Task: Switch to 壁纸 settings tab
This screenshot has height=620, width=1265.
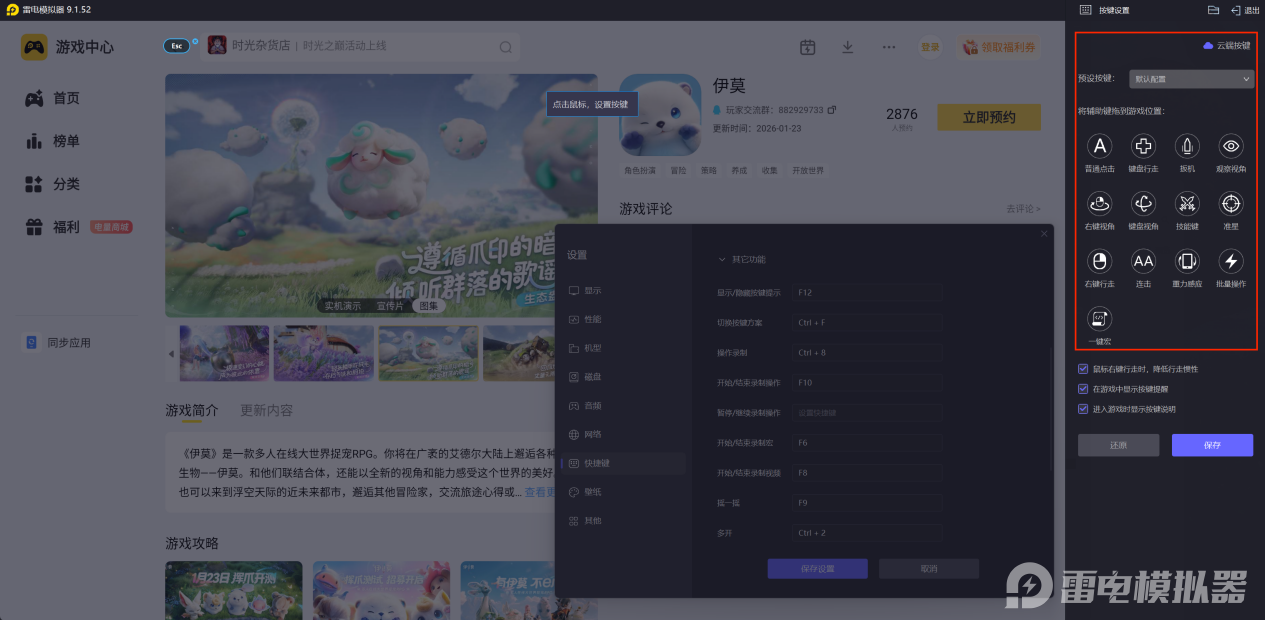Action: tap(592, 492)
